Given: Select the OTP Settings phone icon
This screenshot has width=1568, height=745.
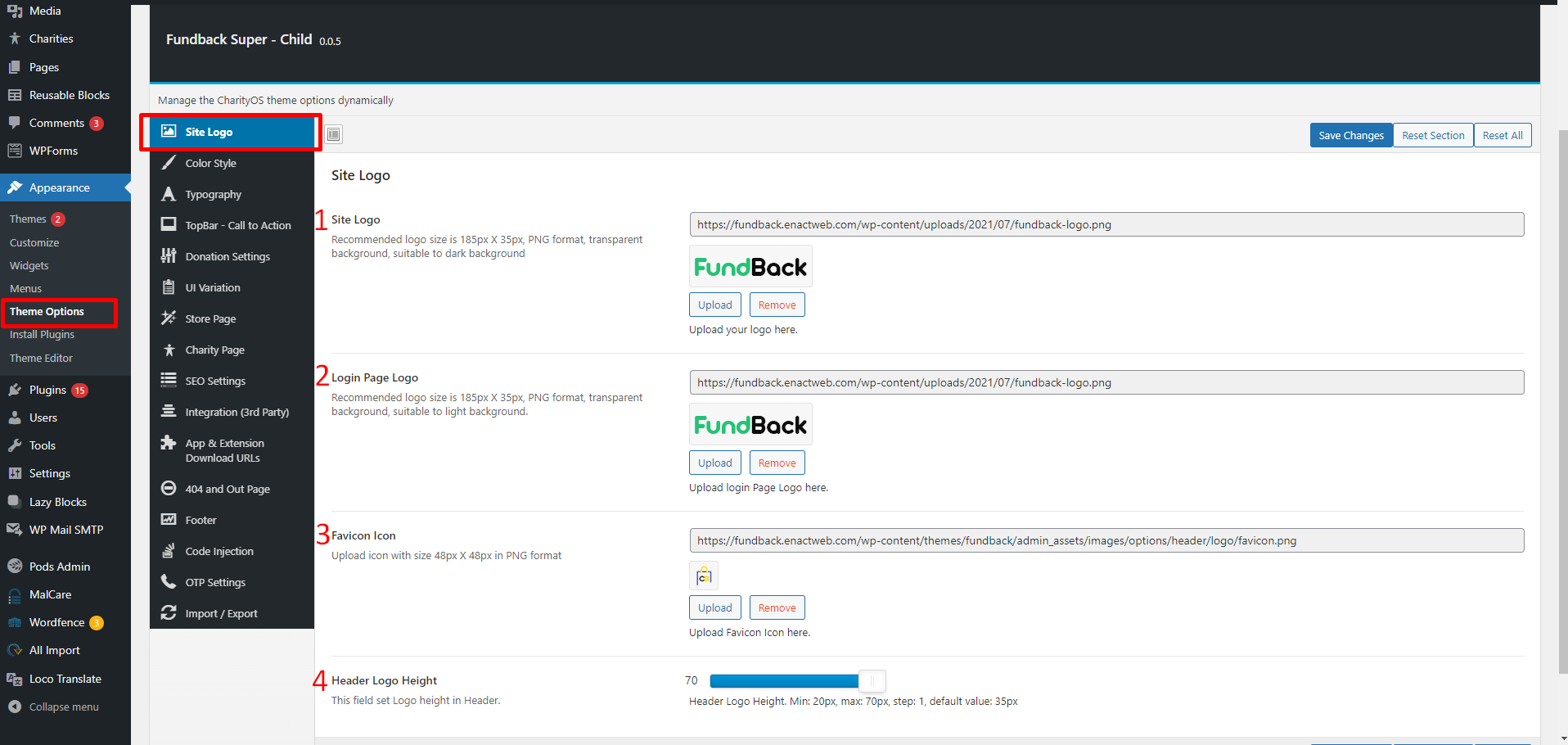Looking at the screenshot, I should tap(168, 582).
